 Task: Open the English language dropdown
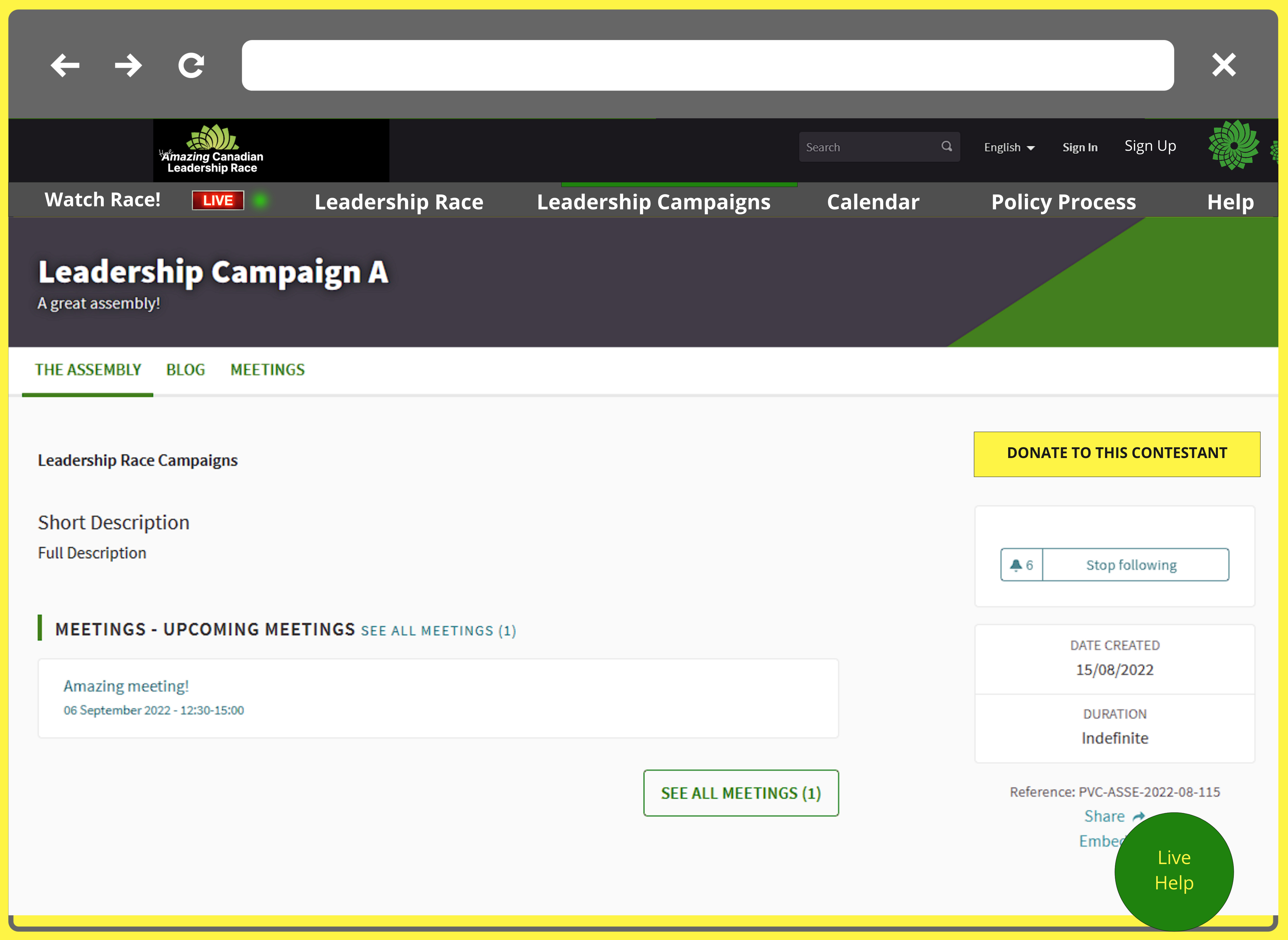click(1008, 147)
